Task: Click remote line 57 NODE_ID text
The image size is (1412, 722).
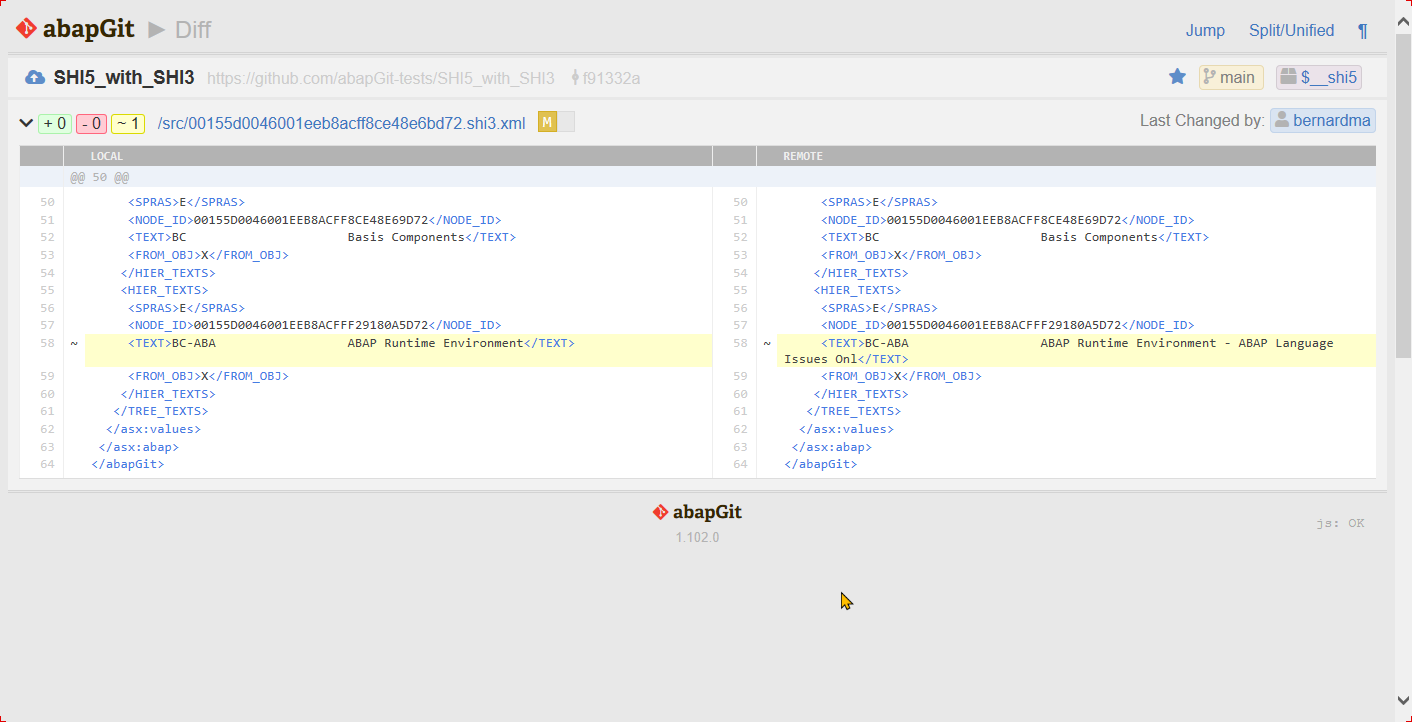Action: click(1007, 325)
